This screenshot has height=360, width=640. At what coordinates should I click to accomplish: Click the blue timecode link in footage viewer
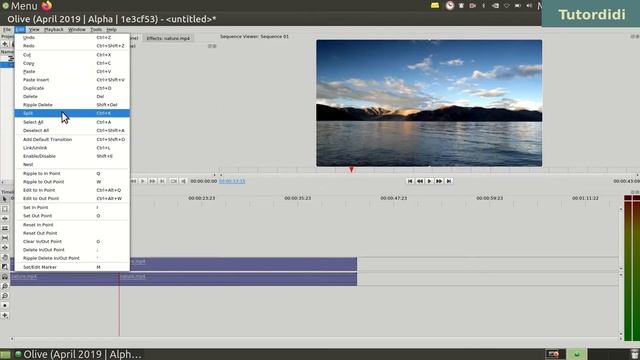232,181
